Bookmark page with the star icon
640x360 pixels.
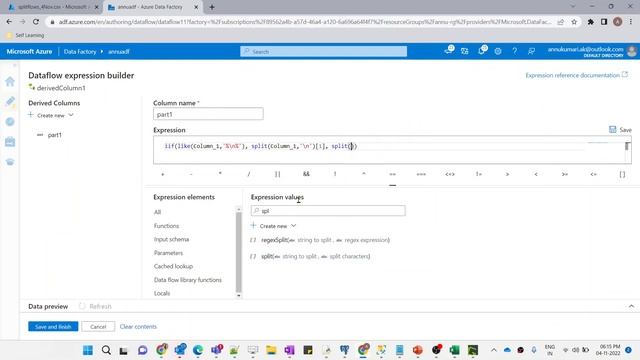(574, 22)
